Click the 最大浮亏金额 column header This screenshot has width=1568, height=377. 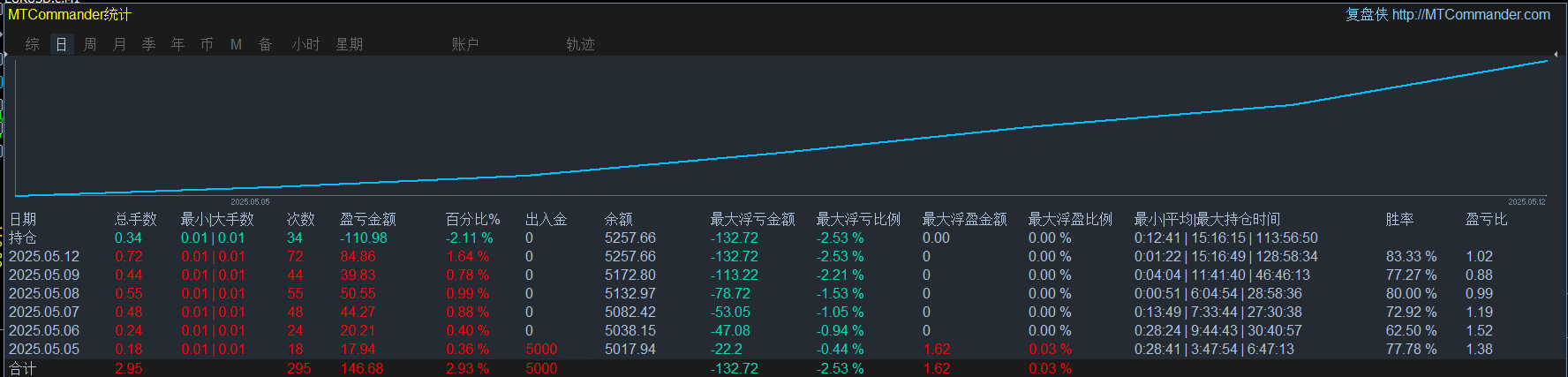pos(753,219)
